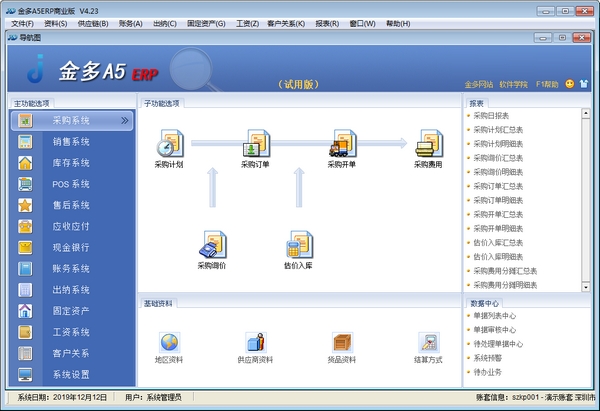Select the 客户关系 sidebar icon
The height and width of the screenshot is (411, 600).
pos(25,353)
